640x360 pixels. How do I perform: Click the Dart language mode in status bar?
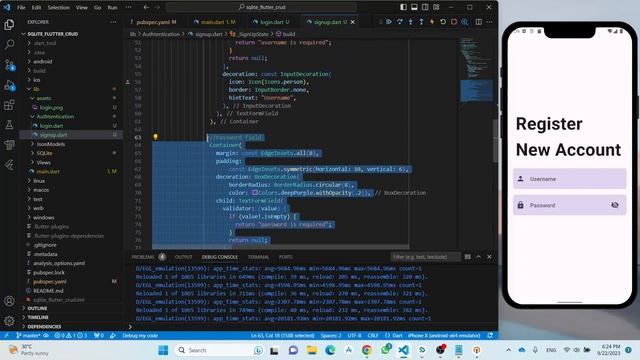397,336
